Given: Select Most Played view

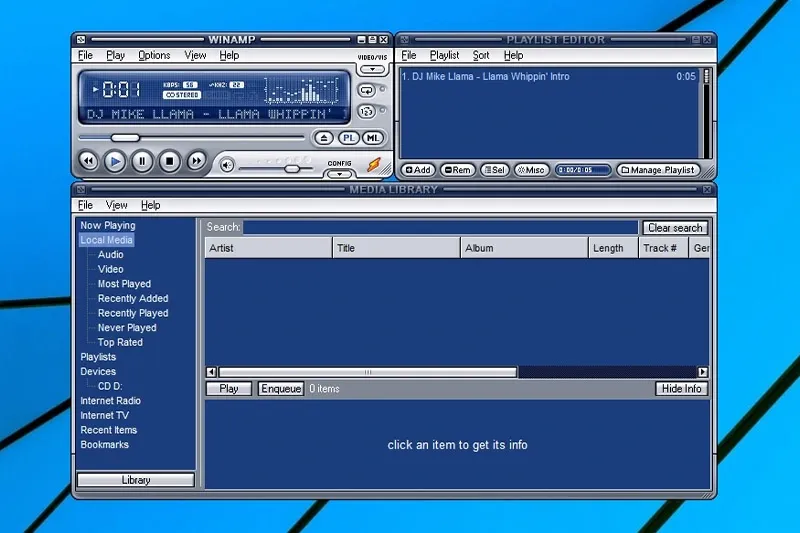Looking at the screenshot, I should 124,284.
